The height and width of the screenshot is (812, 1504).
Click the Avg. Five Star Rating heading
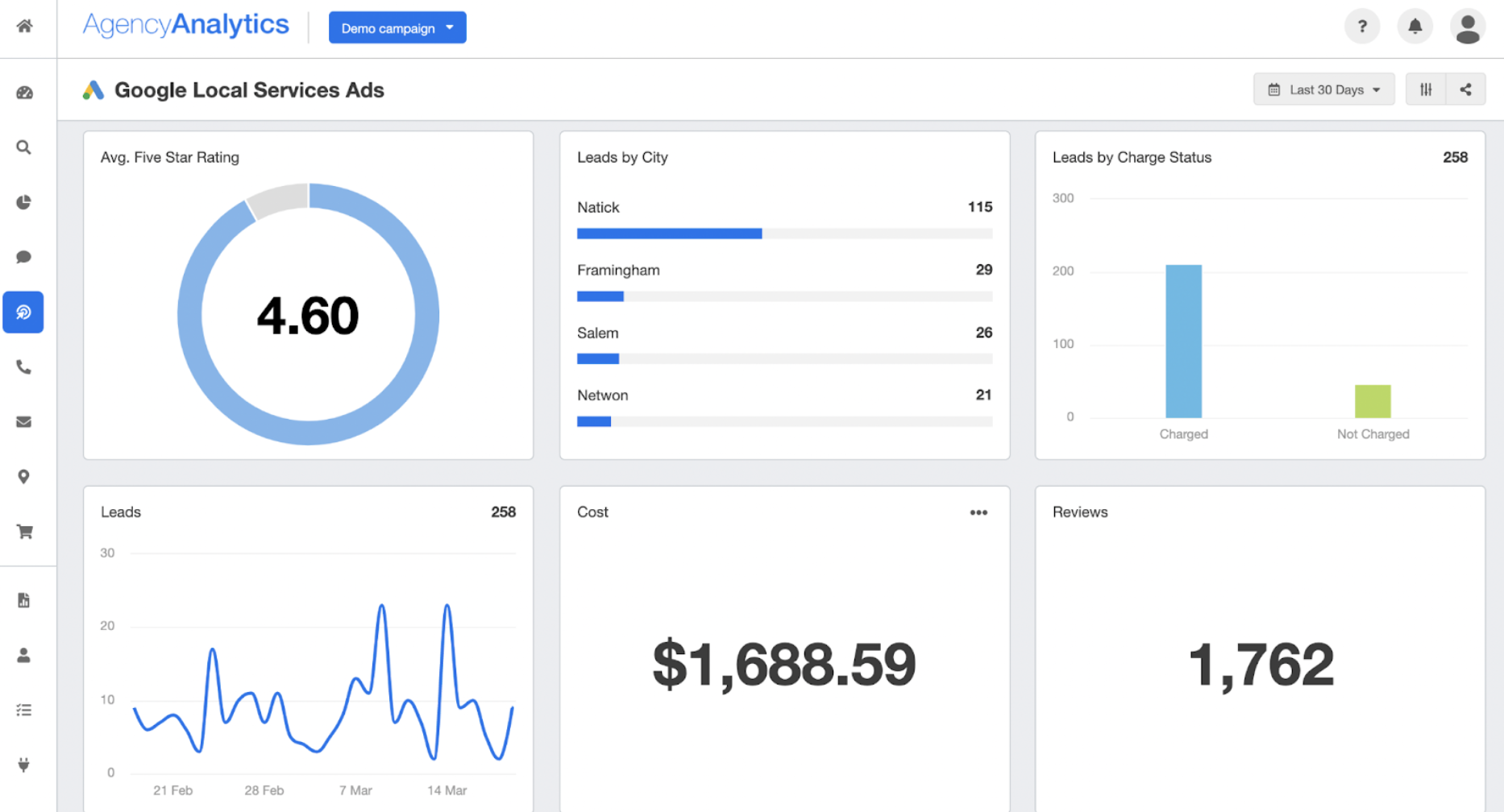pyautogui.click(x=170, y=157)
